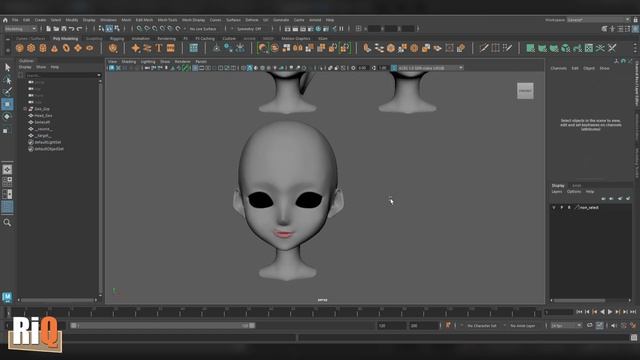
Task: Open the viewport color space dropdown
Action: coord(430,68)
